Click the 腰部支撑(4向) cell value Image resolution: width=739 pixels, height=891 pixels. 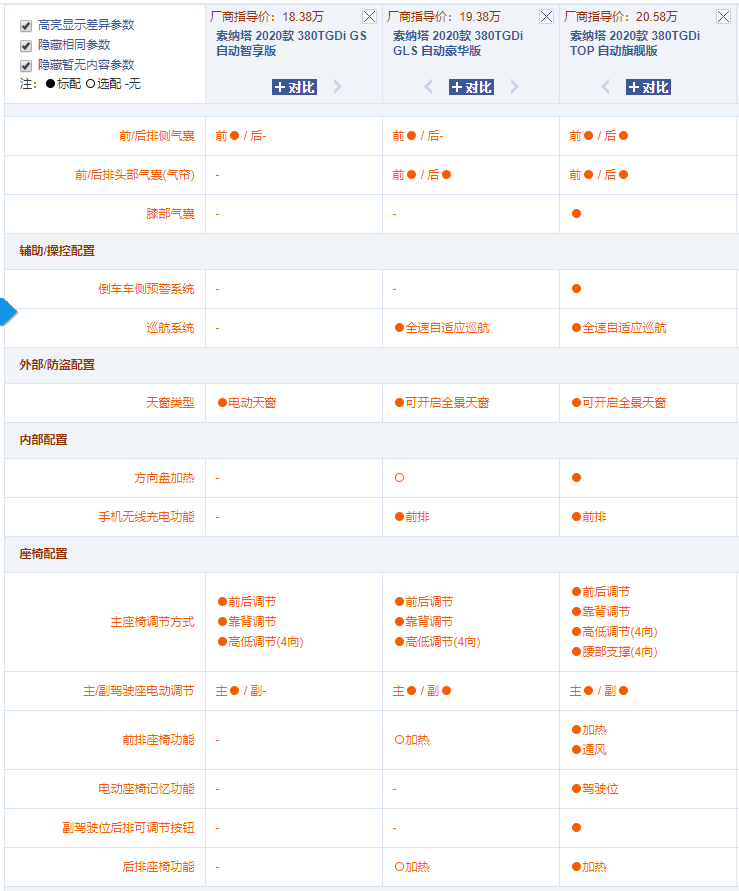(615, 652)
